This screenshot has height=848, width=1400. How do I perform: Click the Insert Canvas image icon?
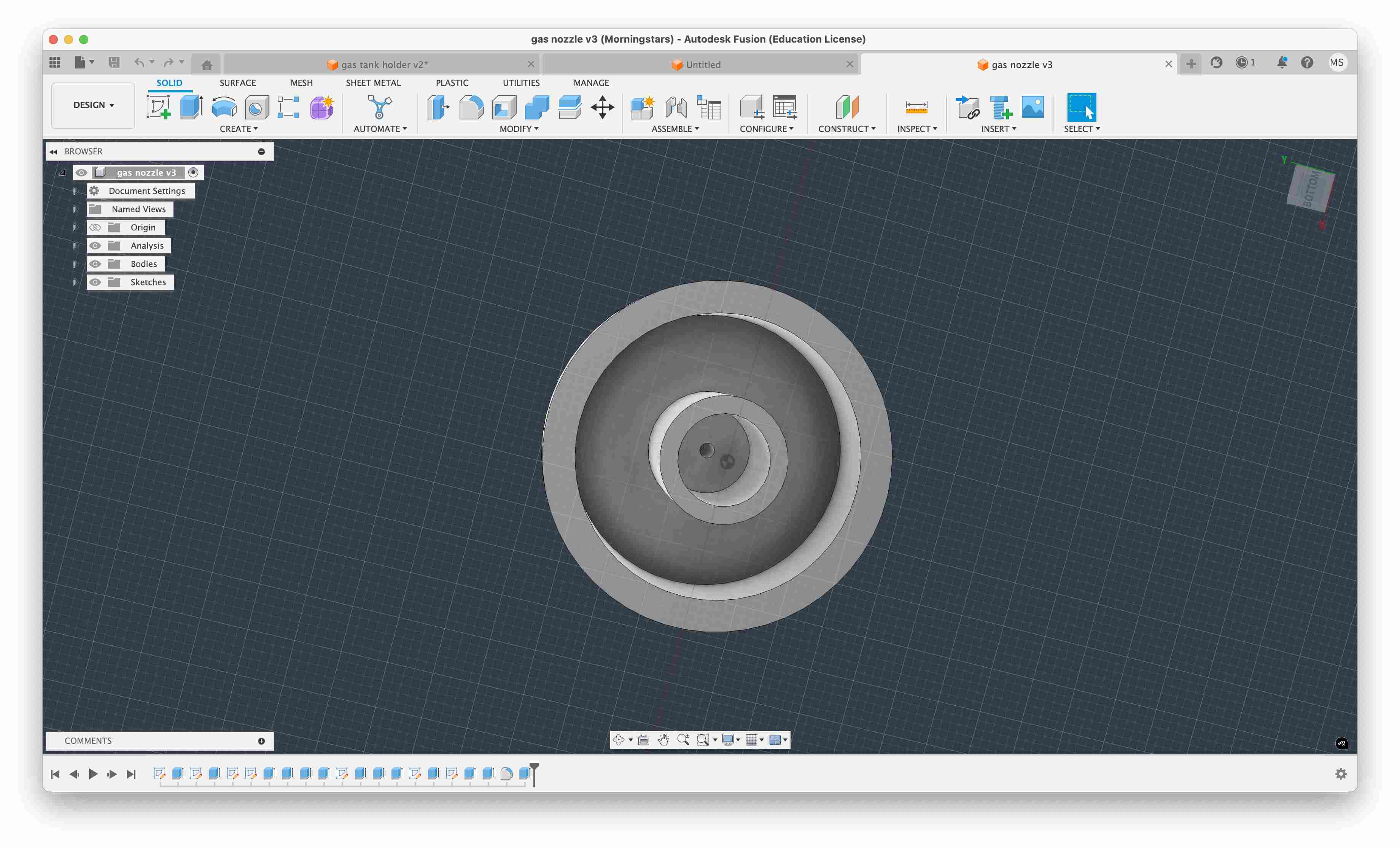coord(1032,107)
